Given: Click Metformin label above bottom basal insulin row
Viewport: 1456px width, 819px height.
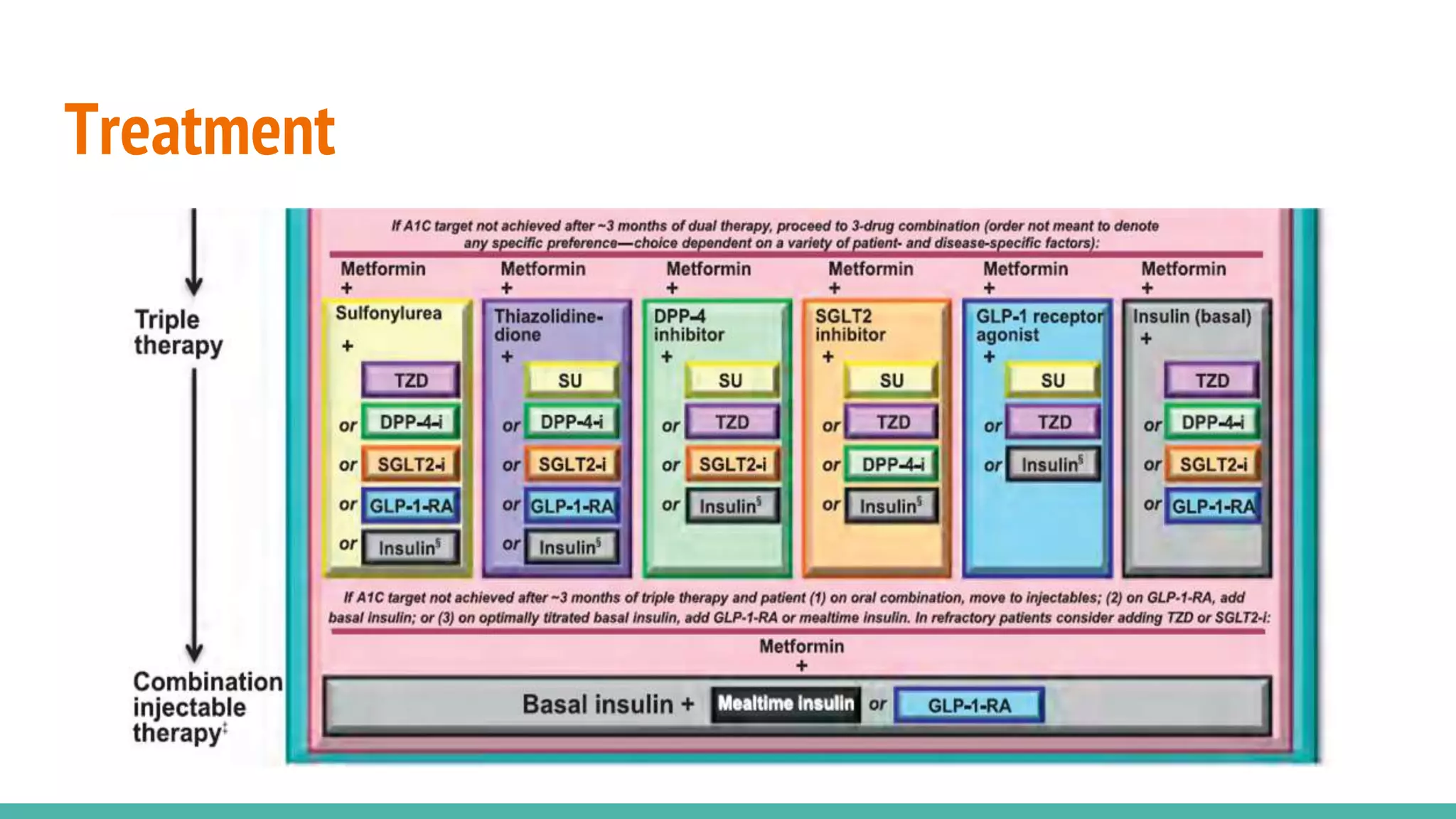Looking at the screenshot, I should point(801,646).
